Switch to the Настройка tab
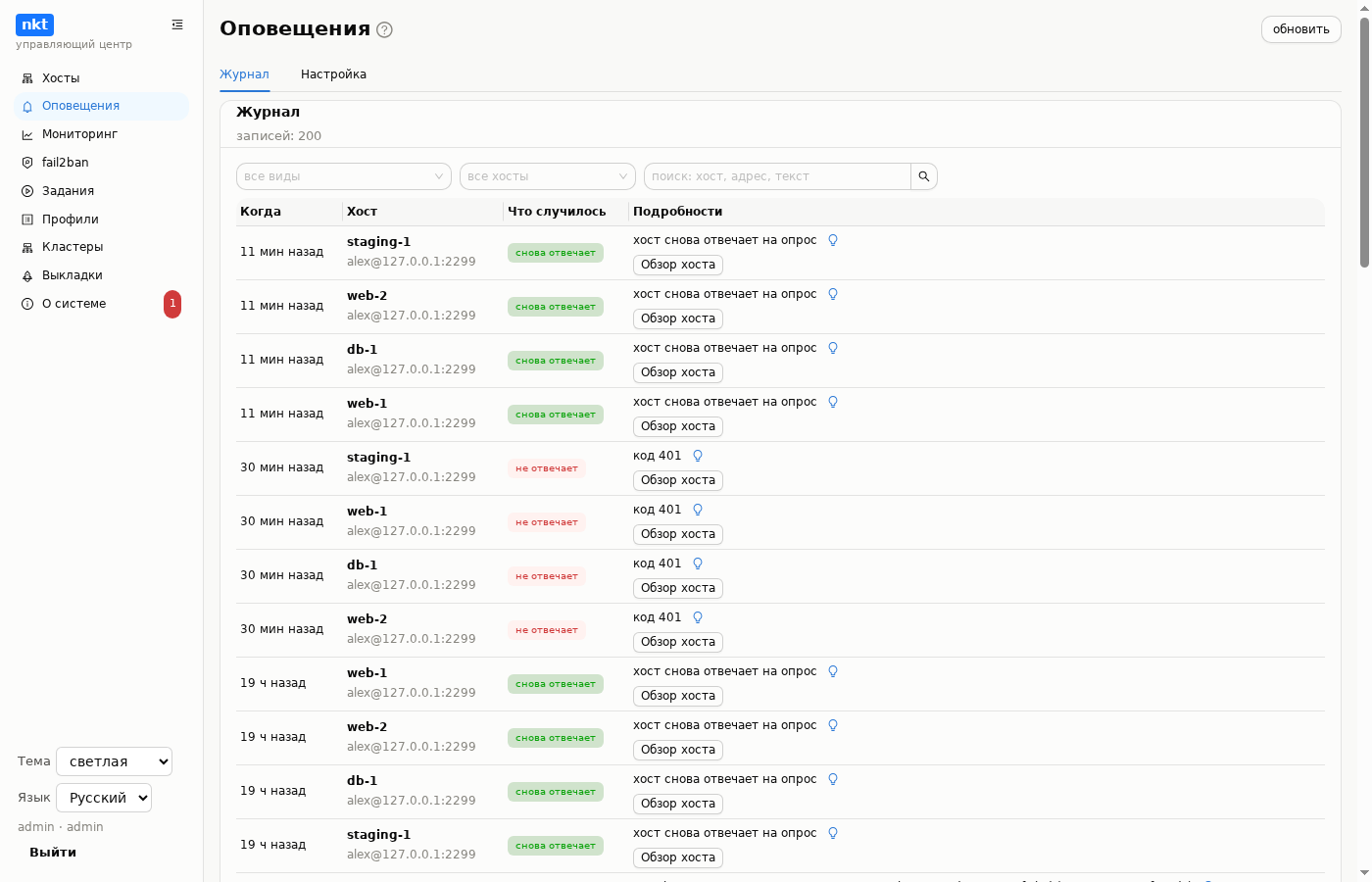This screenshot has height=882, width=1372. click(x=333, y=74)
